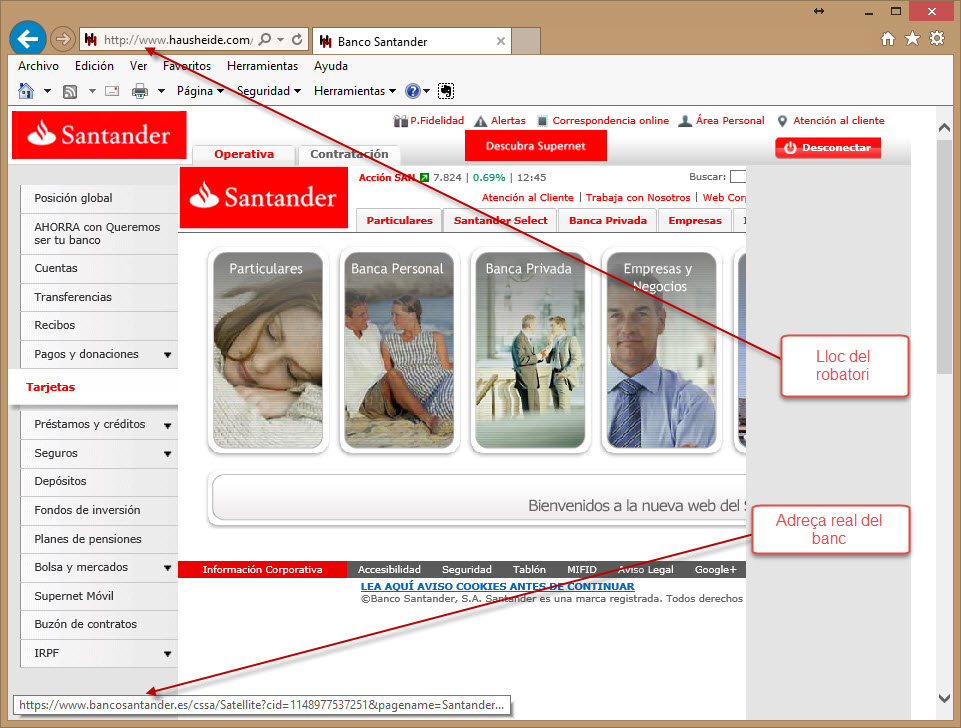Click the Atención al cliente location pin icon
The height and width of the screenshot is (728, 961).
782,121
